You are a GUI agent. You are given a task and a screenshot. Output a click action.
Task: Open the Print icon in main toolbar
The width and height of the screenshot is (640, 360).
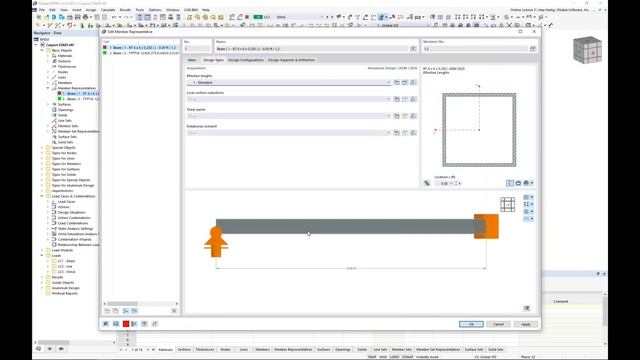85,17
